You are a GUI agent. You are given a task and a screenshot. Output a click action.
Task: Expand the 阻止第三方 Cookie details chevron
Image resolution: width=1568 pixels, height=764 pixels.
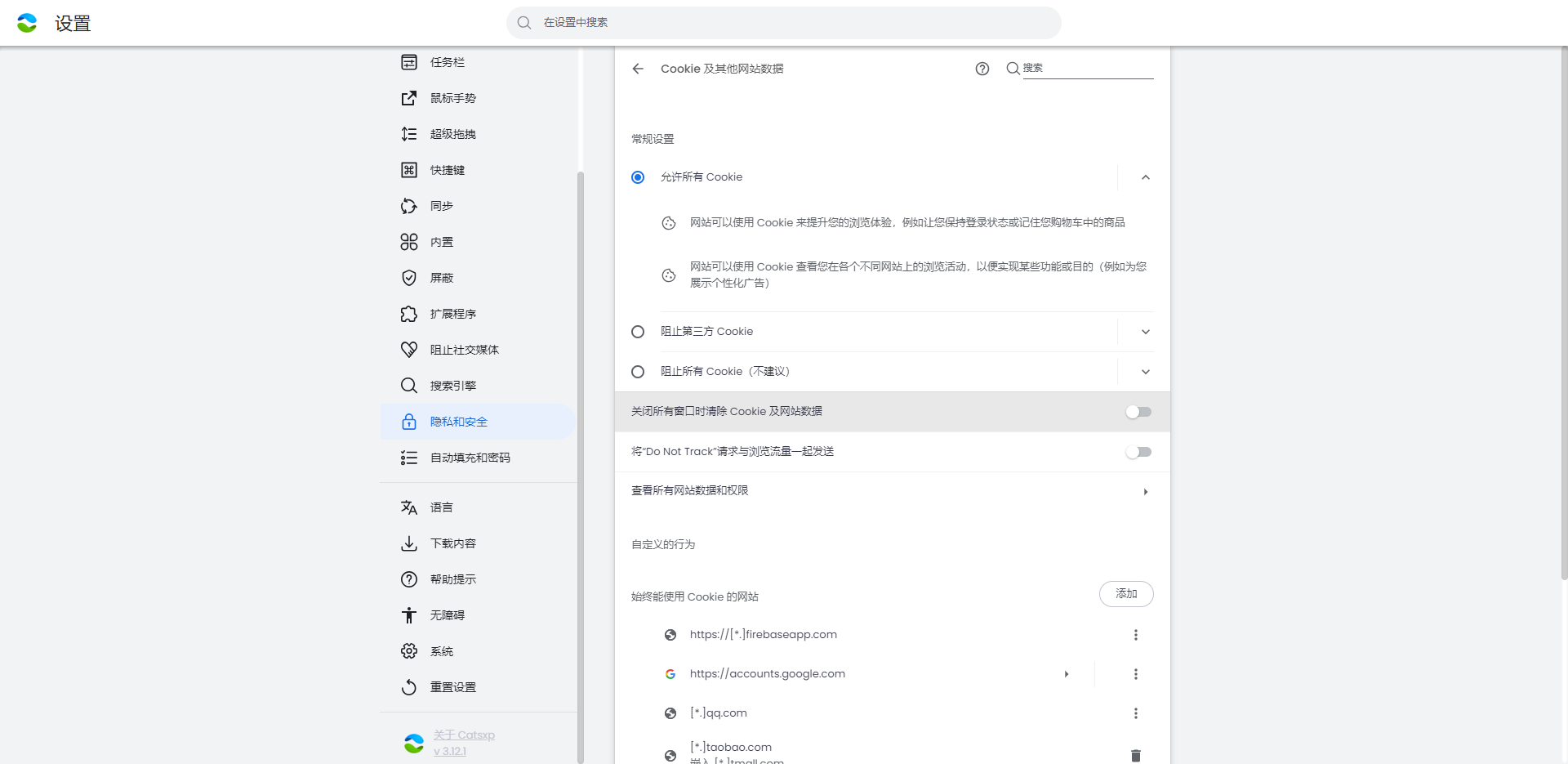pos(1145,332)
